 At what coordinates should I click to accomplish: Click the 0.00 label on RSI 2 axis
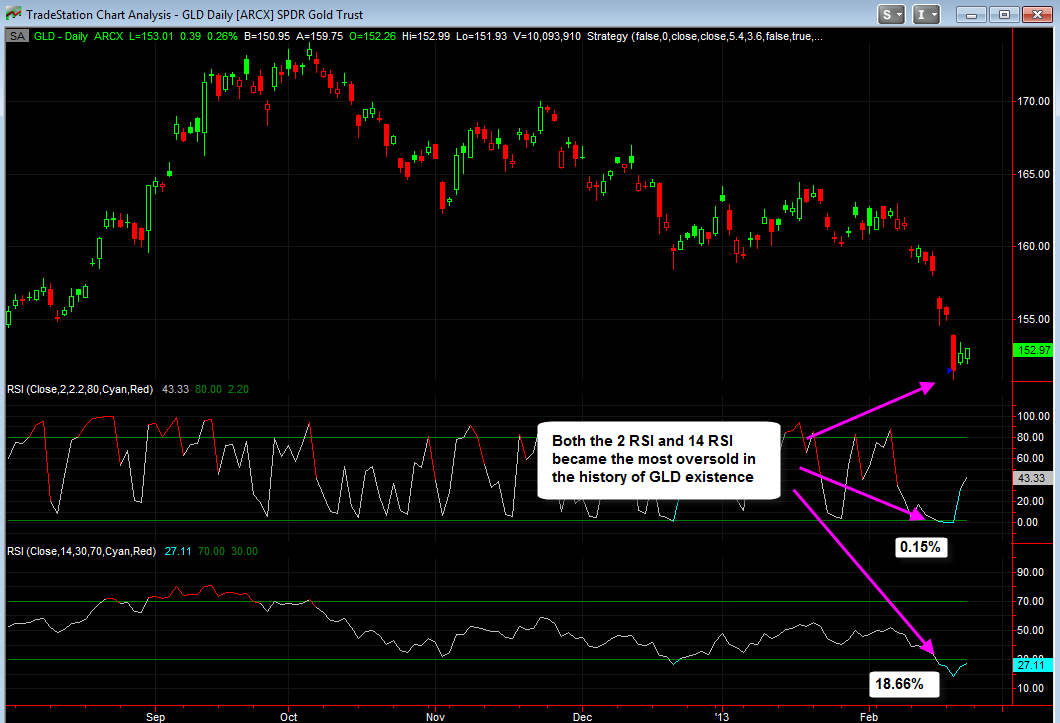pyautogui.click(x=1028, y=522)
